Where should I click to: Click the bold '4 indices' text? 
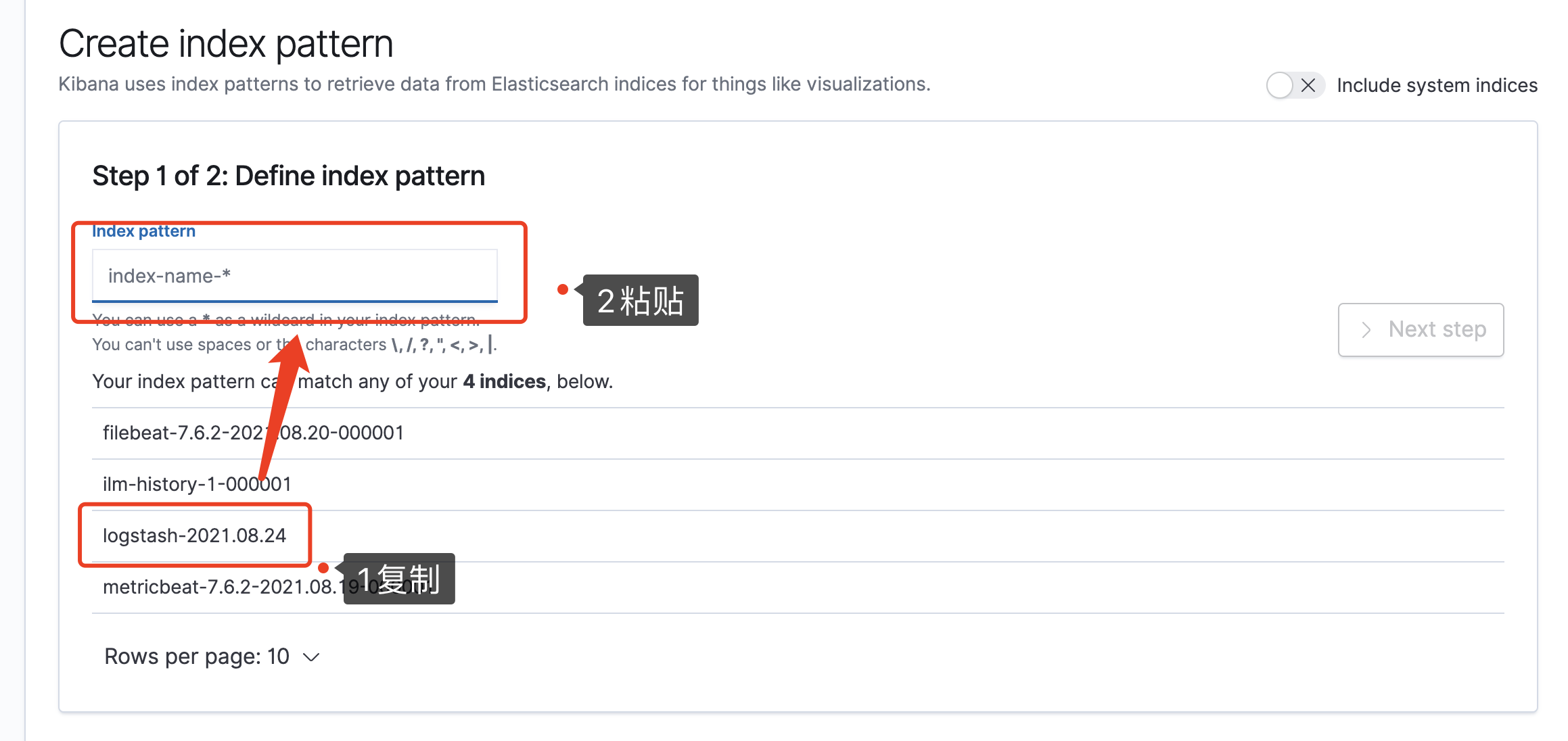(504, 381)
